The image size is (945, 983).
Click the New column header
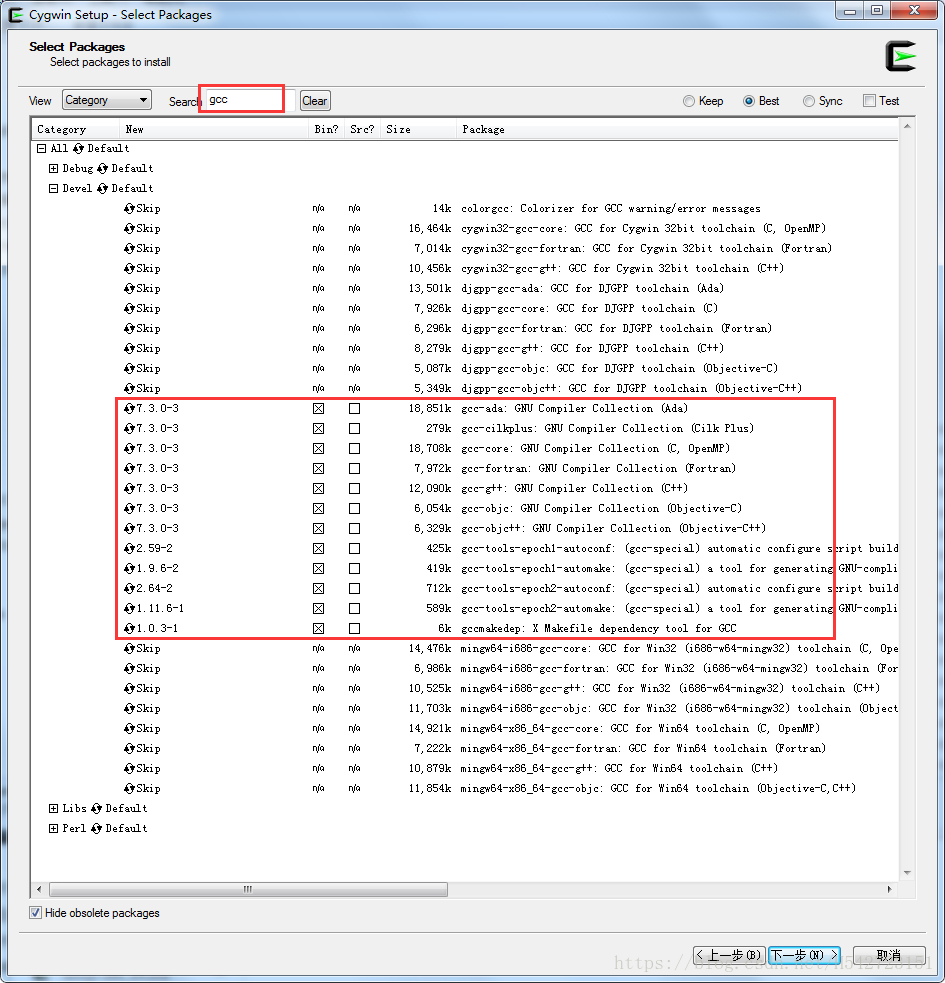214,129
